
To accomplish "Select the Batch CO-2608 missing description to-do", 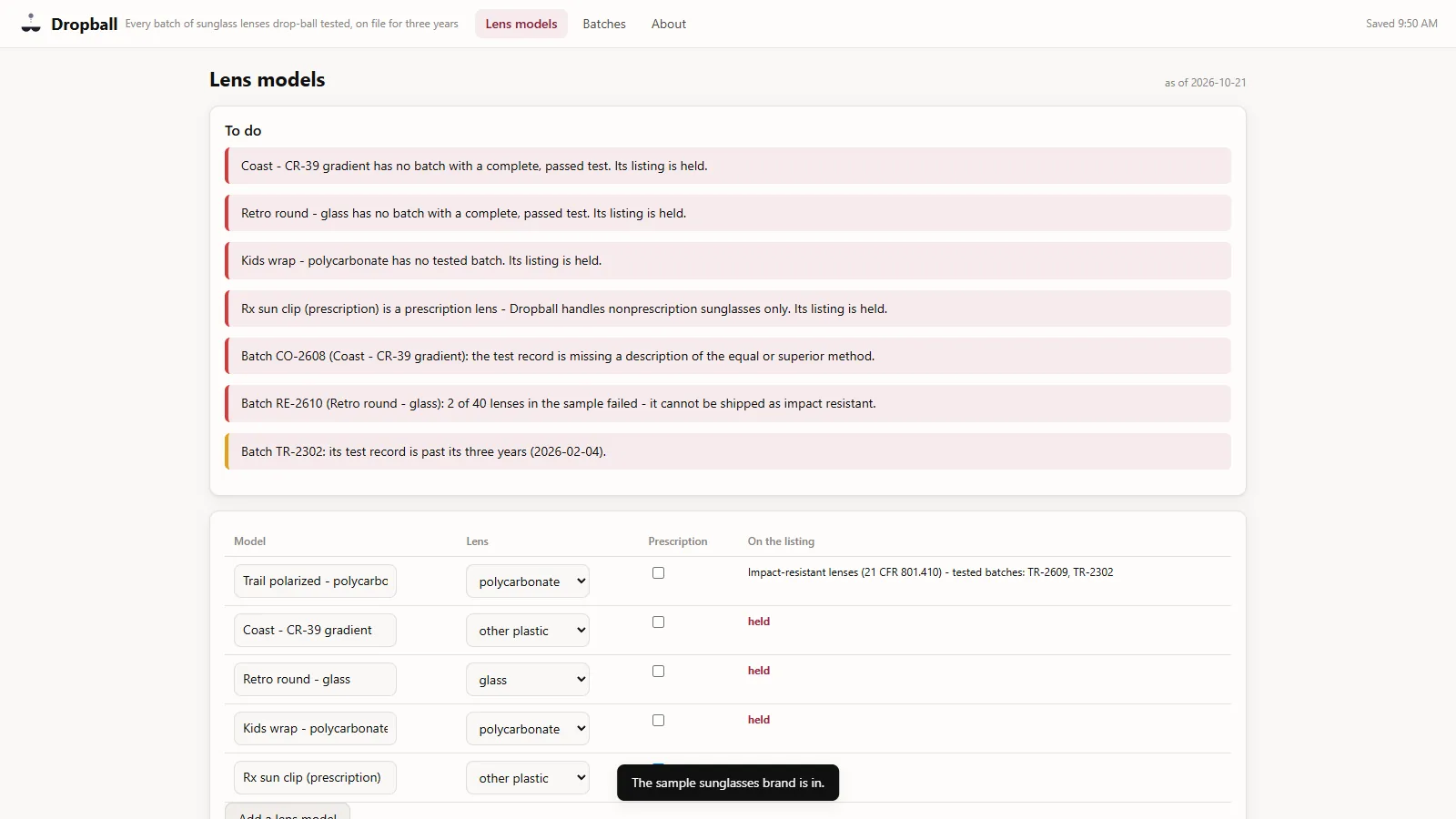I will pyautogui.click(x=728, y=356).
